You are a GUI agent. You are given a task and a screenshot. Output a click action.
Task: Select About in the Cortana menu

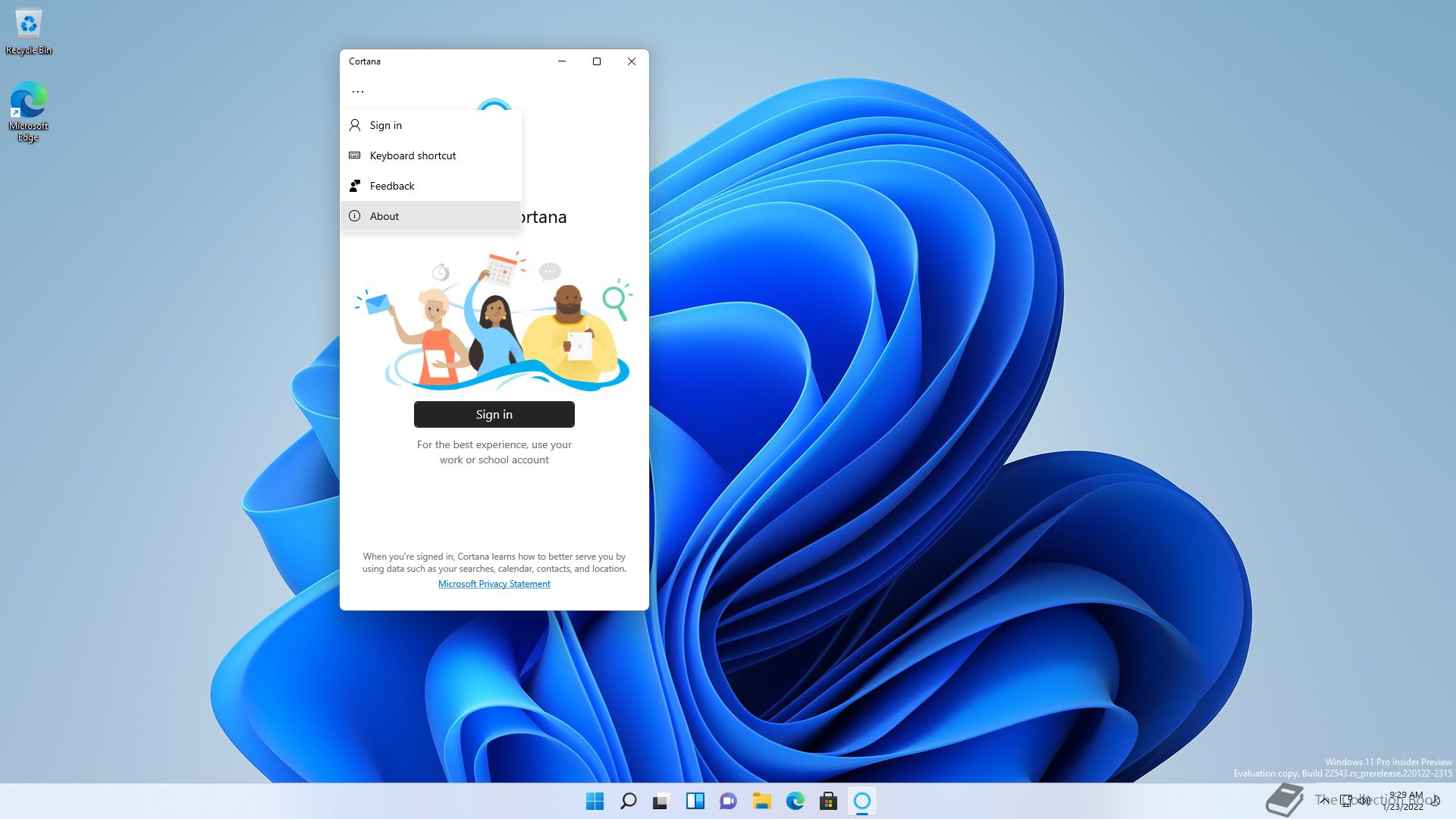[431, 216]
